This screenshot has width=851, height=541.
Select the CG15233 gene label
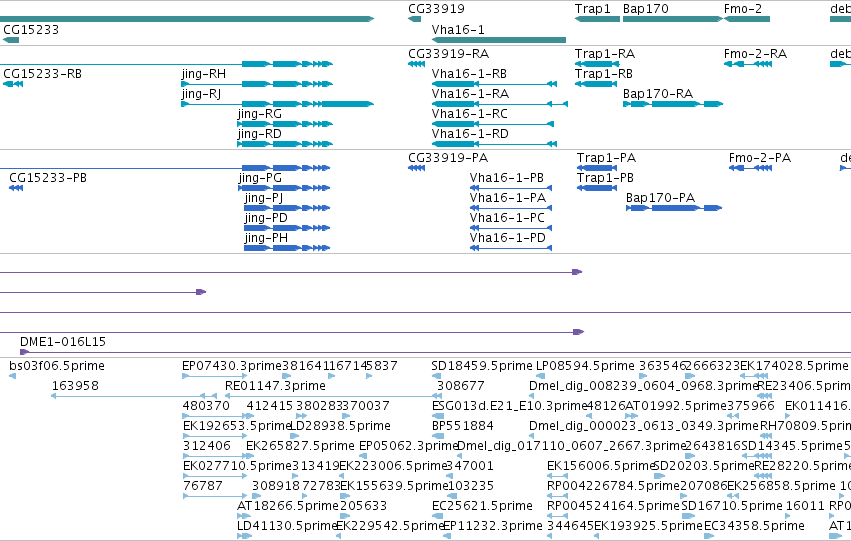point(31,29)
